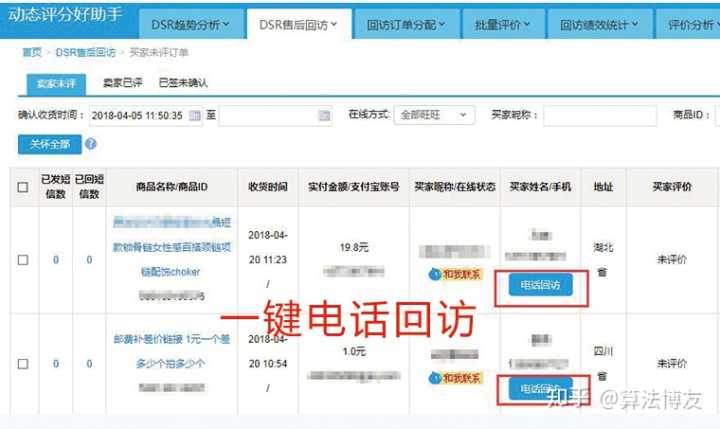Click the 湖北省 address cell

(603, 260)
